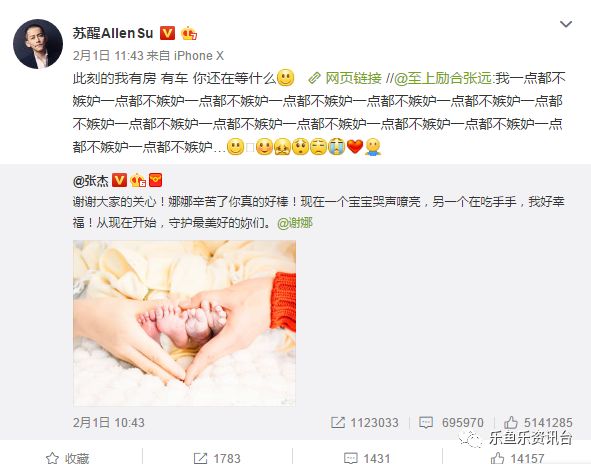Open 苏醒Allen Su username link
Viewport: 591px width, 464px height.
[113, 33]
